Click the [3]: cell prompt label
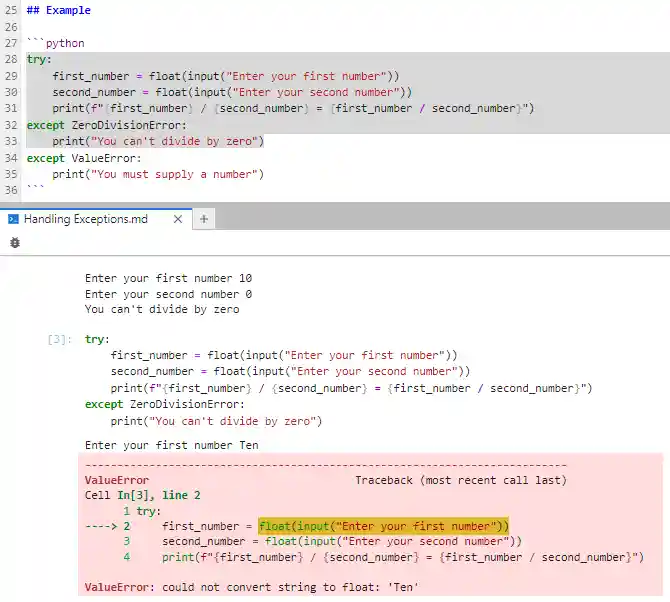670x602 pixels. tap(59, 340)
